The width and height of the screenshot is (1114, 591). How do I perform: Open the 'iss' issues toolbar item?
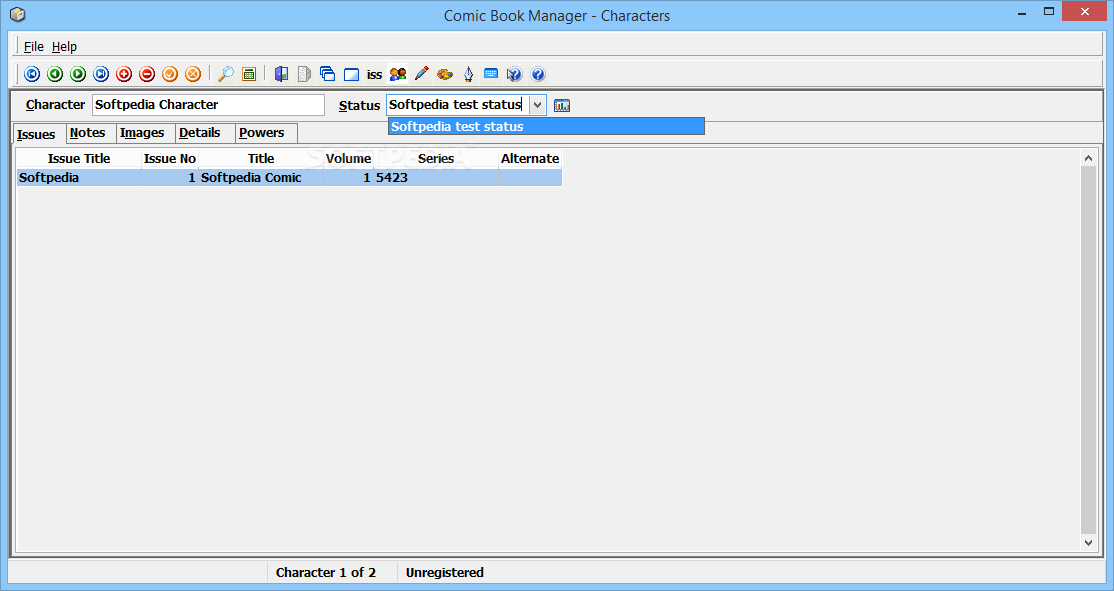(374, 75)
